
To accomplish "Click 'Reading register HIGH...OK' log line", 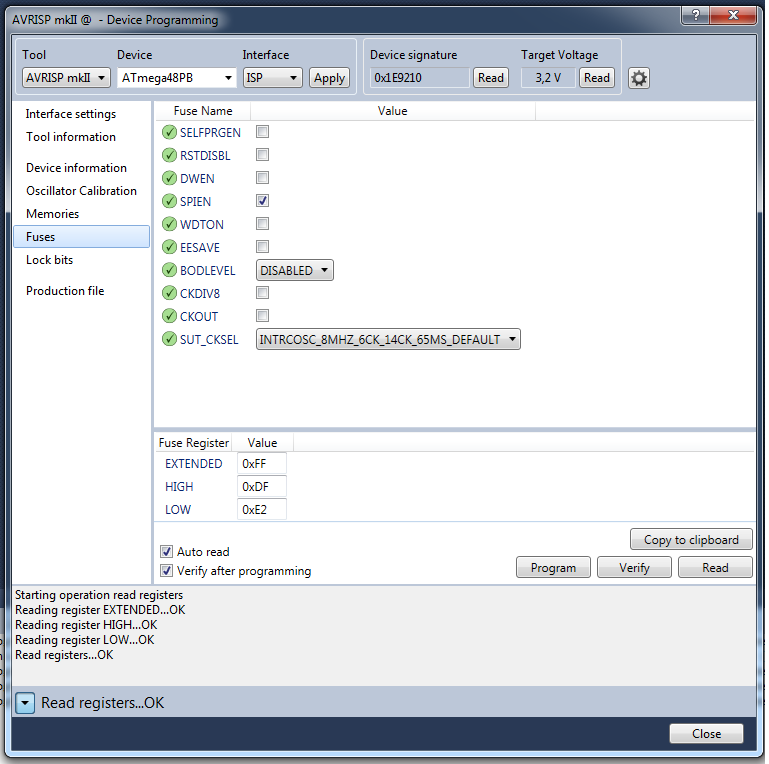I will [86, 625].
